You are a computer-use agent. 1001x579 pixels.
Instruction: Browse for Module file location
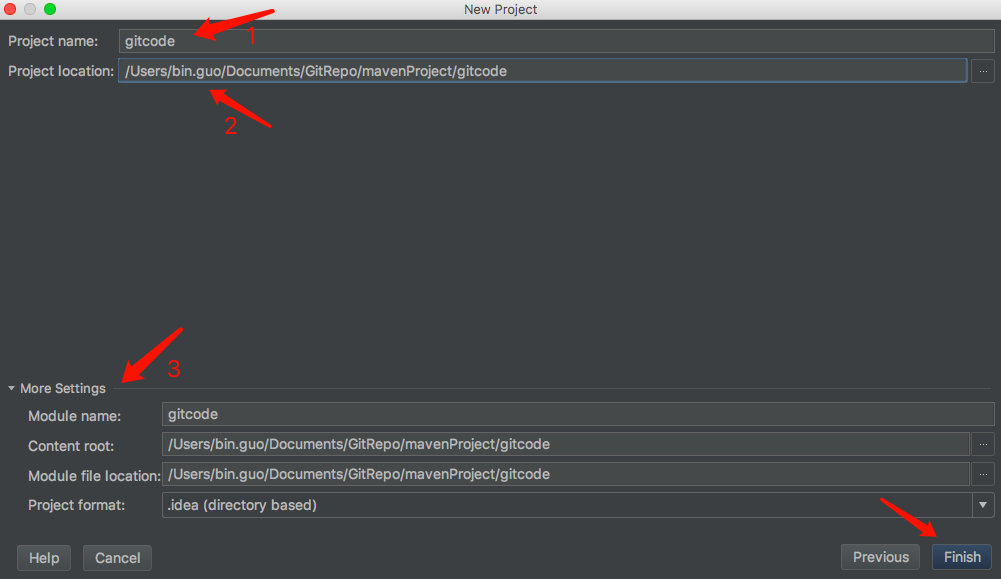click(x=983, y=474)
